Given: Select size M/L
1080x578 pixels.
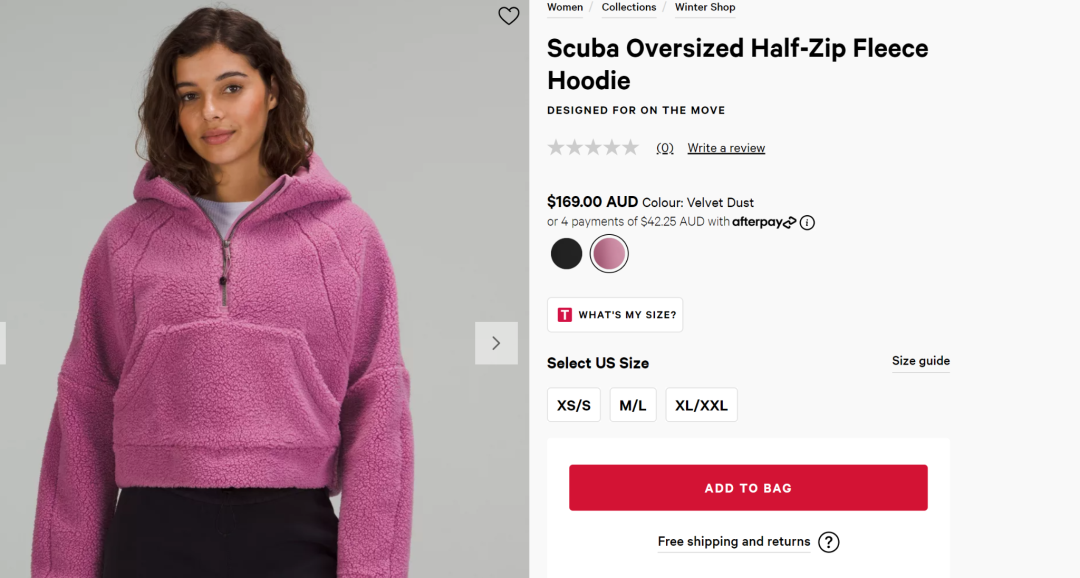Looking at the screenshot, I should tap(633, 405).
